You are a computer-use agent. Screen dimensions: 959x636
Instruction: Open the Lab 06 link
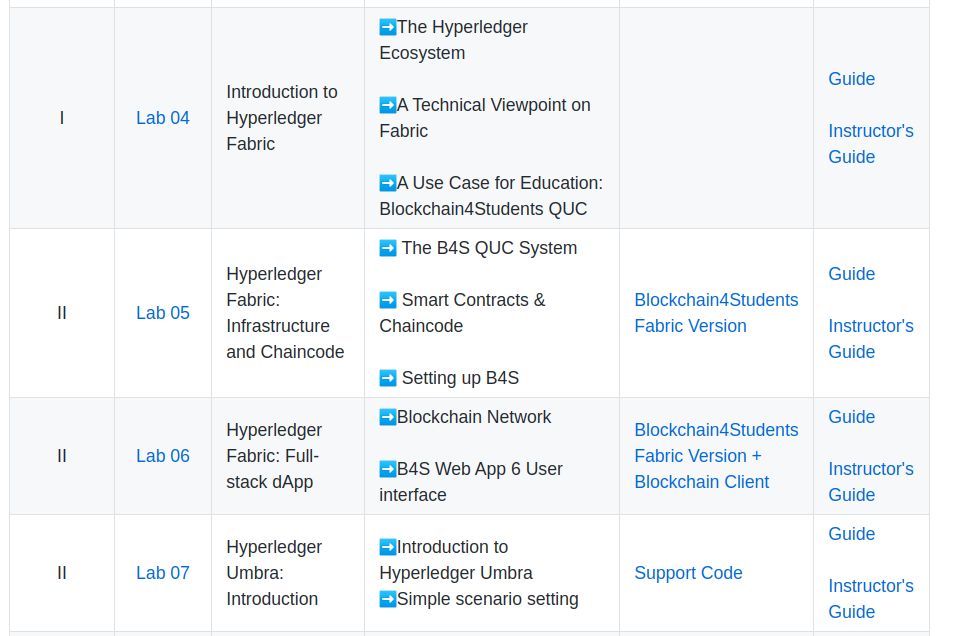point(163,456)
